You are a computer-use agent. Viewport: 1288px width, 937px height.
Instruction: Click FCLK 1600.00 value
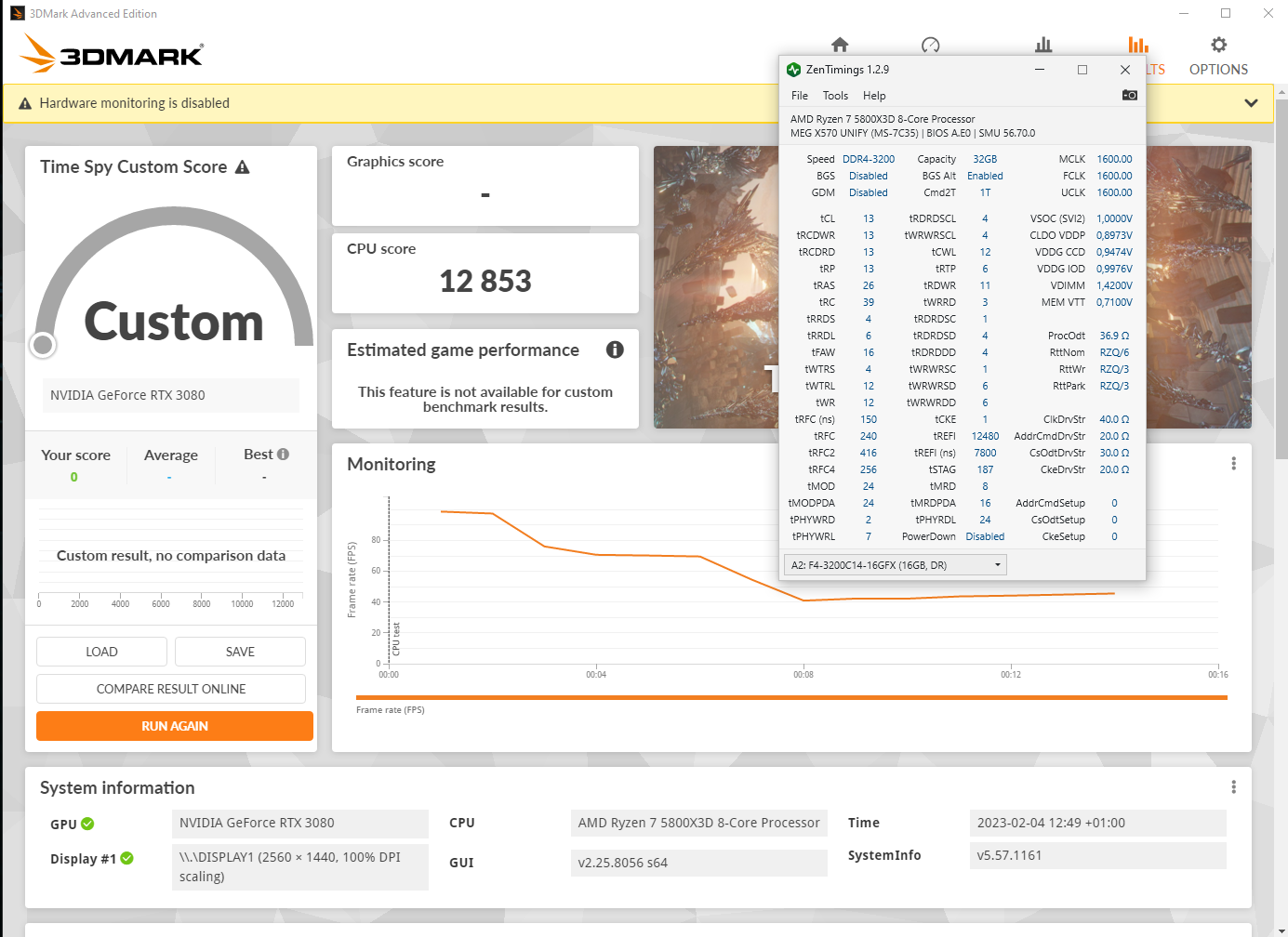1114,176
